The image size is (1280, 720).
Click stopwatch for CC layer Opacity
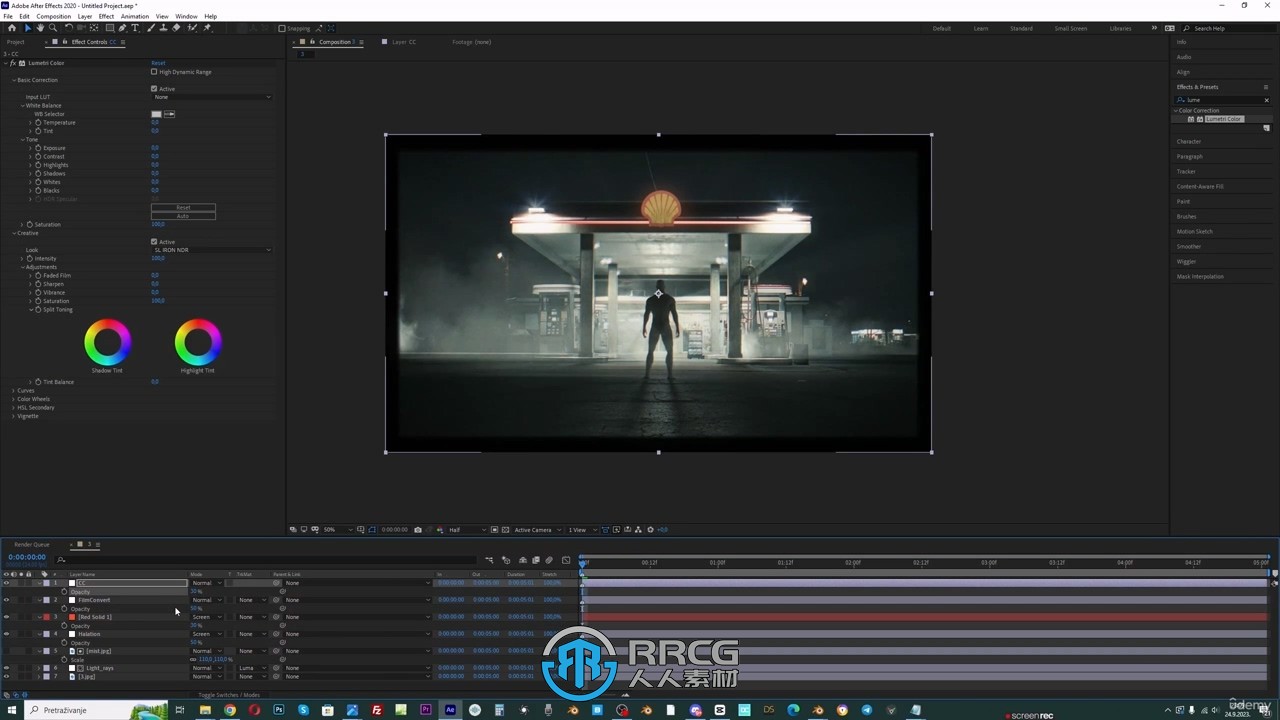65,591
